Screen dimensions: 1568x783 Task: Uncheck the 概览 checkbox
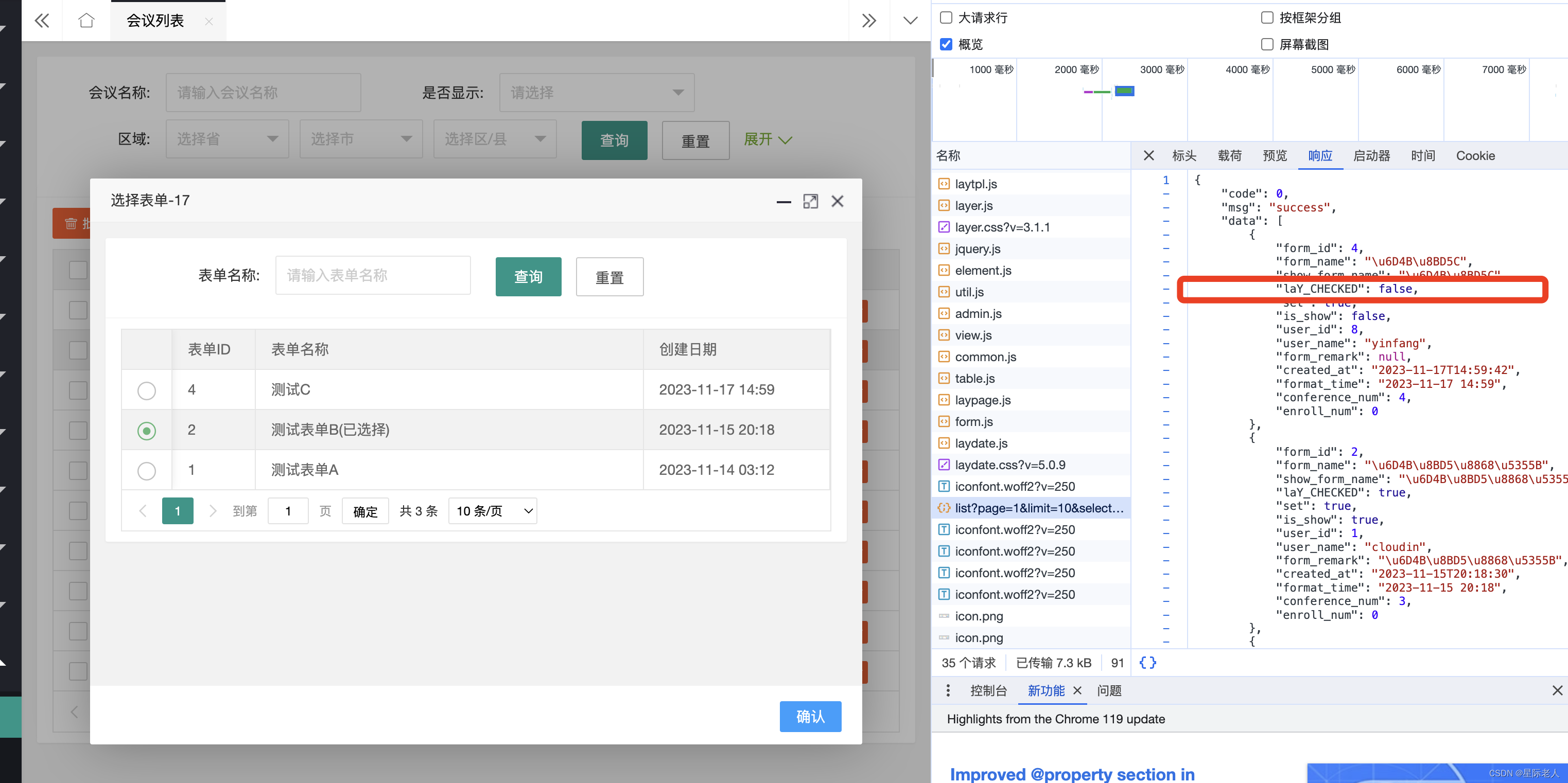click(x=946, y=44)
